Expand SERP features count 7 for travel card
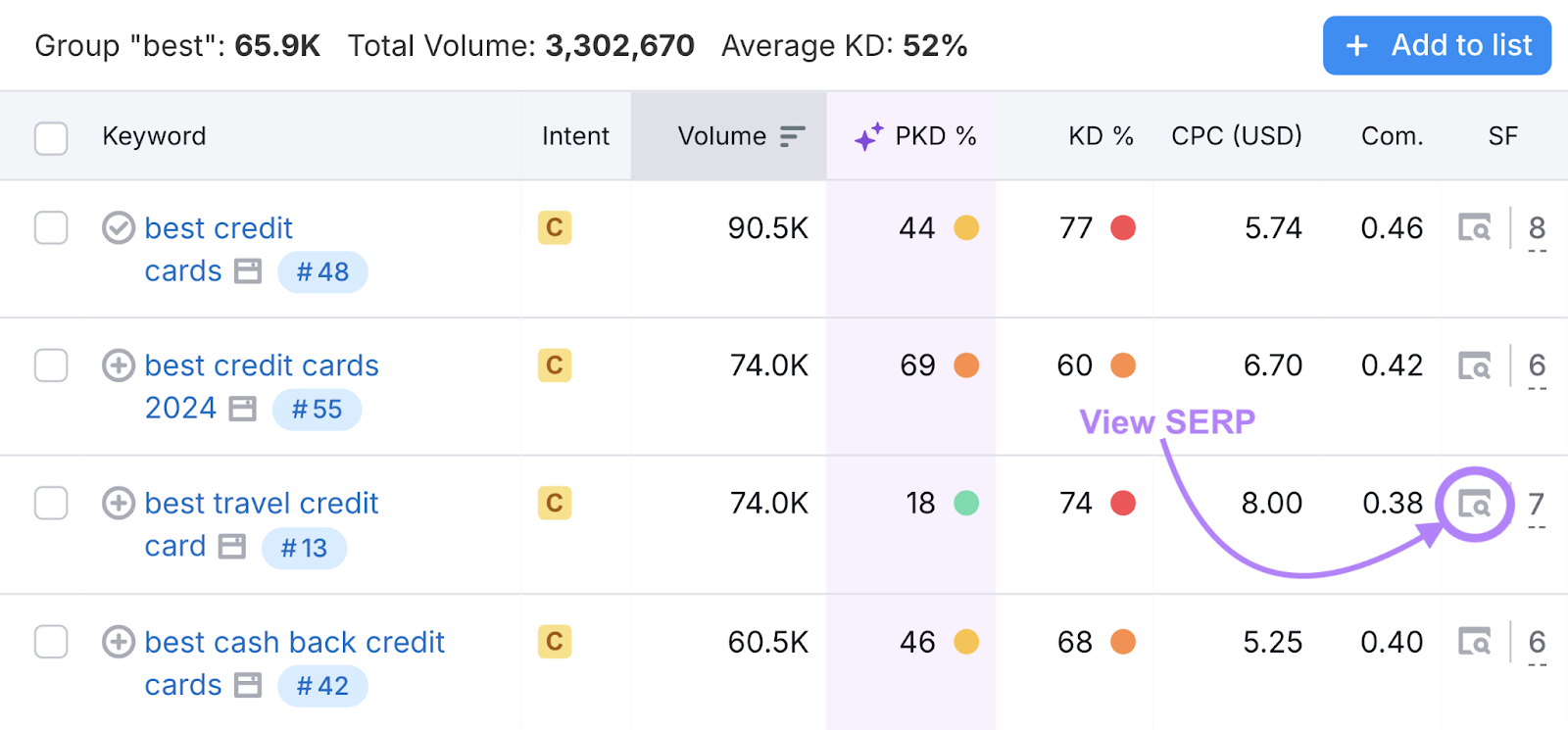This screenshot has width=1568, height=730. pos(1537,505)
